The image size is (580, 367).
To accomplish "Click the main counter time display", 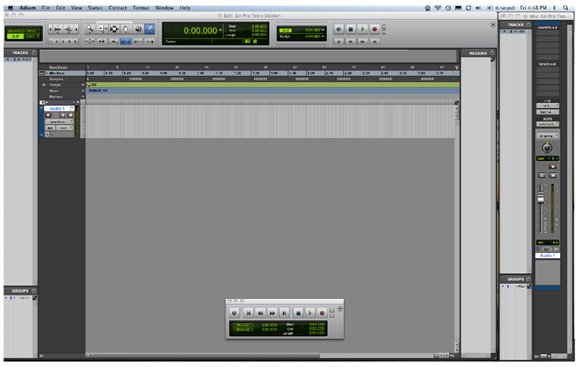I will tap(200, 31).
